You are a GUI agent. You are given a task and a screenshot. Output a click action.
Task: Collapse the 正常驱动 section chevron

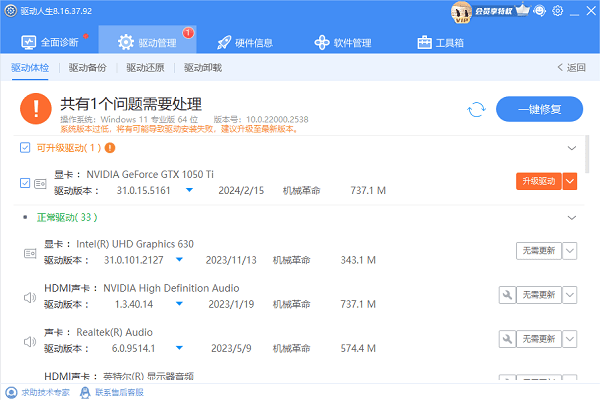click(x=572, y=217)
